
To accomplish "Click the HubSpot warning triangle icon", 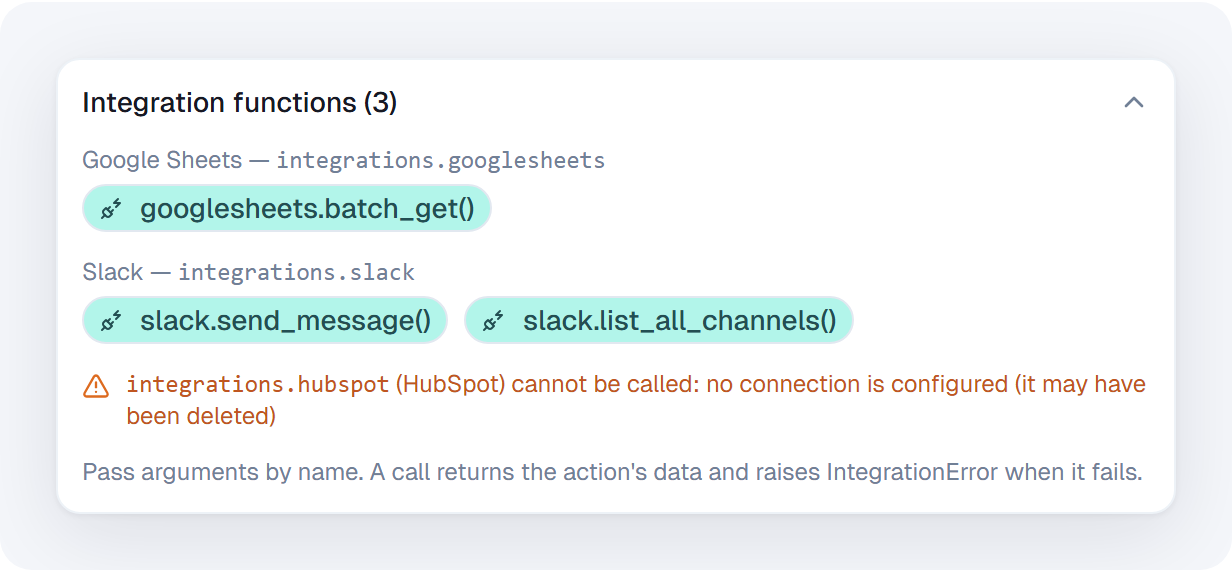I will pos(96,386).
